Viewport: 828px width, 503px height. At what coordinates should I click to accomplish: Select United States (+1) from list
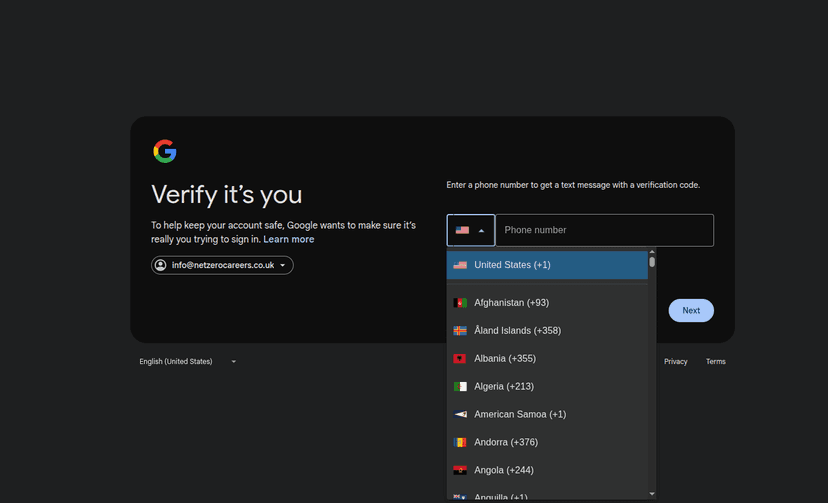tap(512, 265)
